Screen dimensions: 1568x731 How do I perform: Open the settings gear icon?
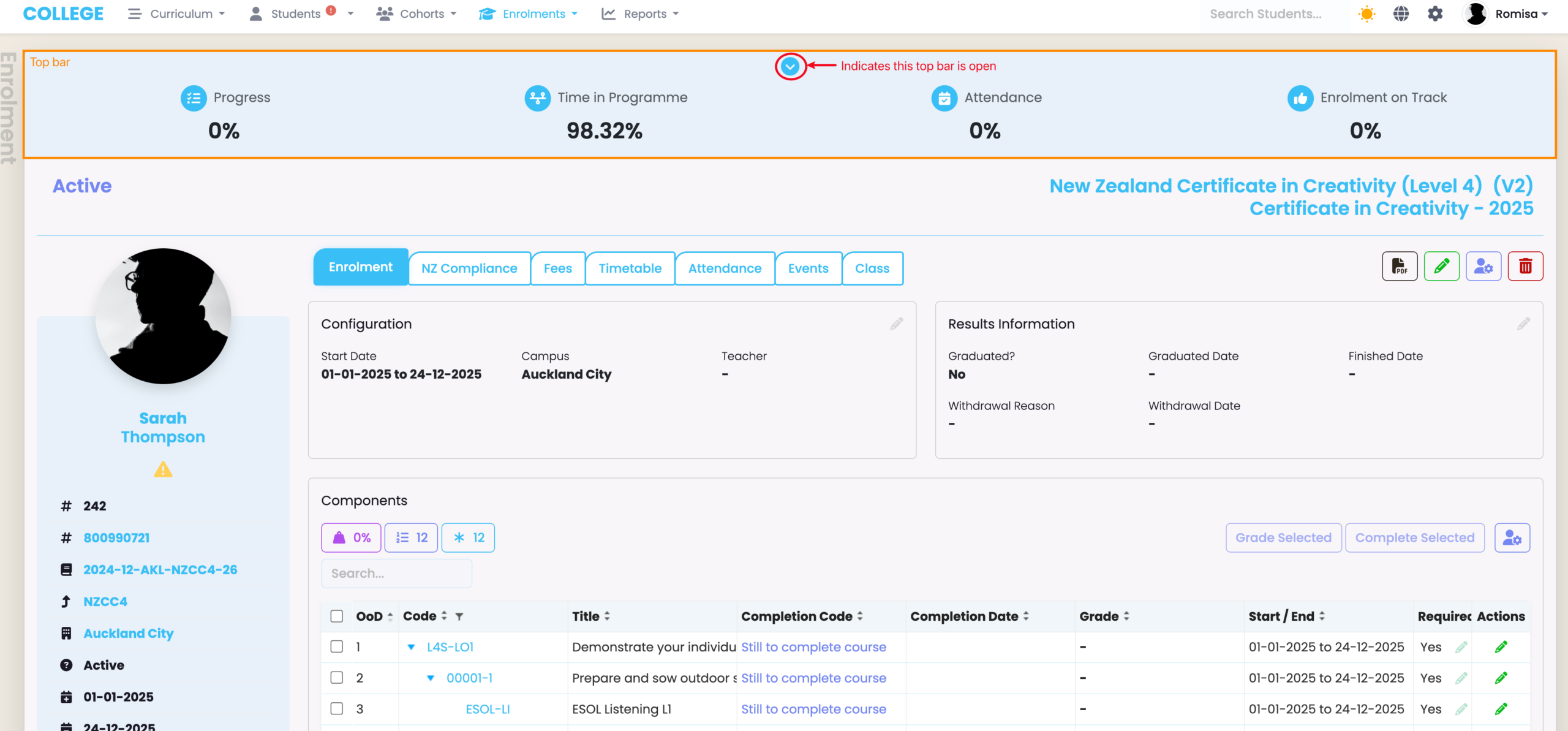coord(1435,13)
